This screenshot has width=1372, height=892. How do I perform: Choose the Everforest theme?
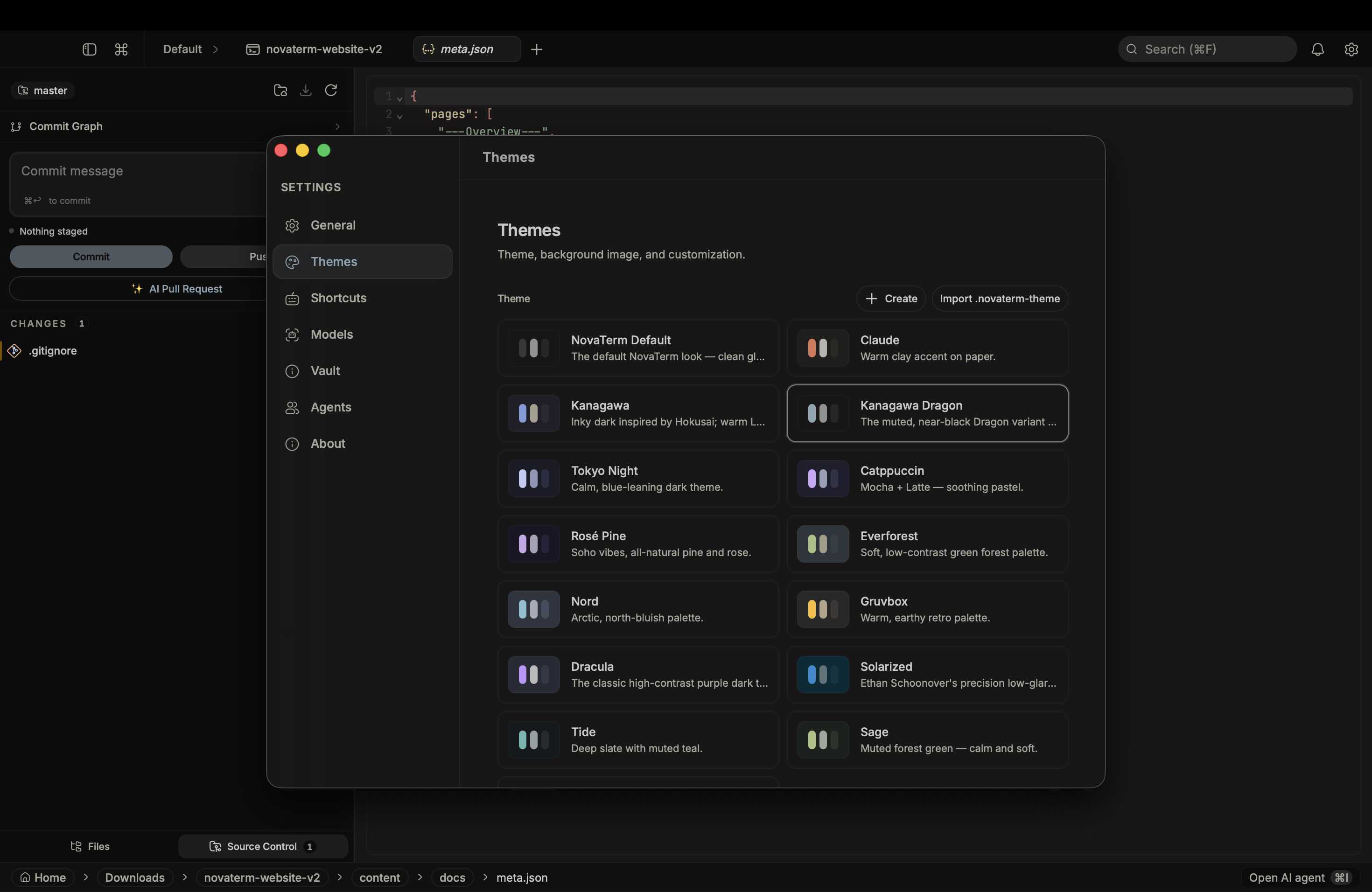(x=927, y=544)
